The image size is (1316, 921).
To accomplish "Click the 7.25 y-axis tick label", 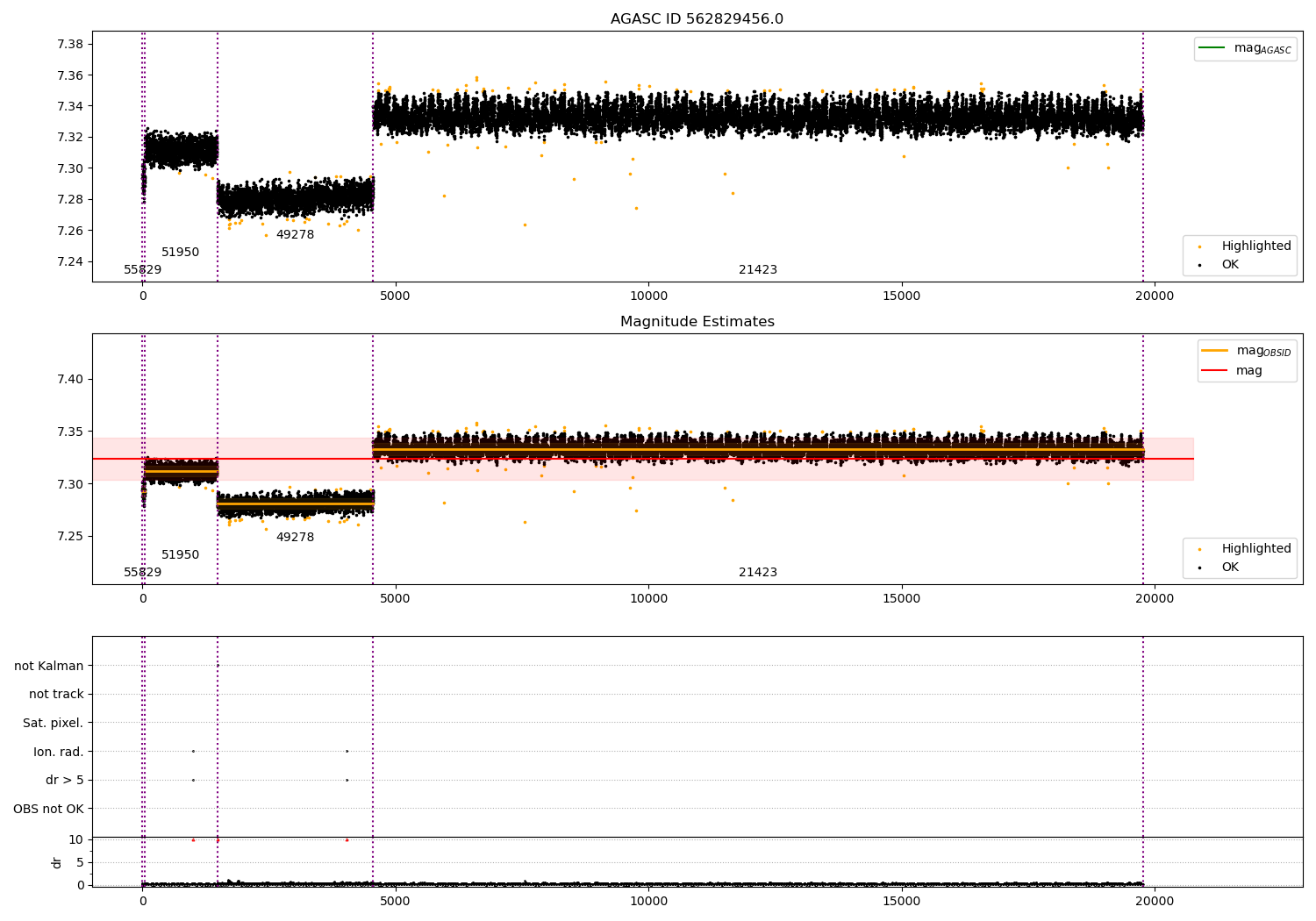I will 70,536.
